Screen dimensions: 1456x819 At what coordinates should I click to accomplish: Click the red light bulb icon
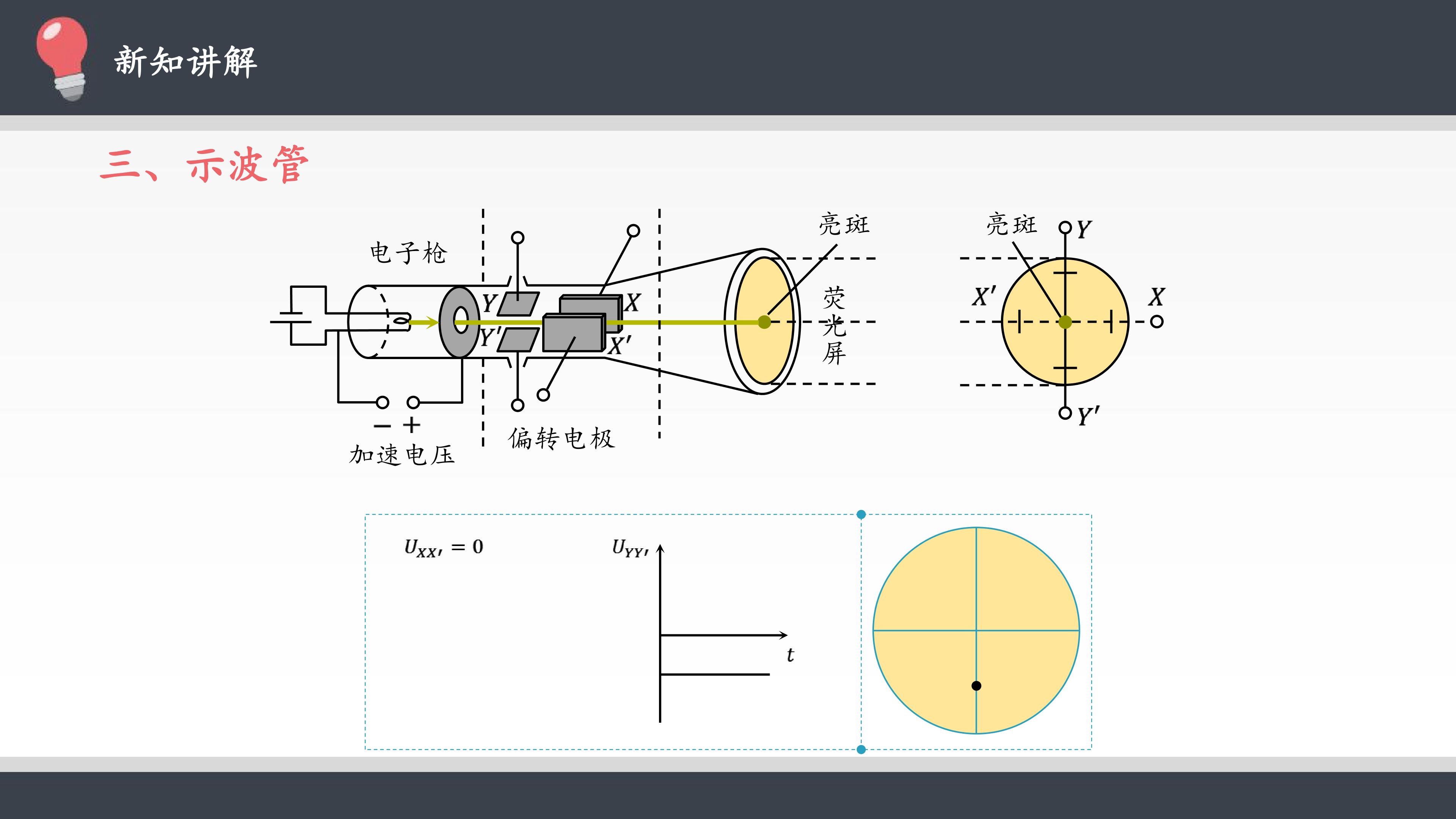(62, 58)
